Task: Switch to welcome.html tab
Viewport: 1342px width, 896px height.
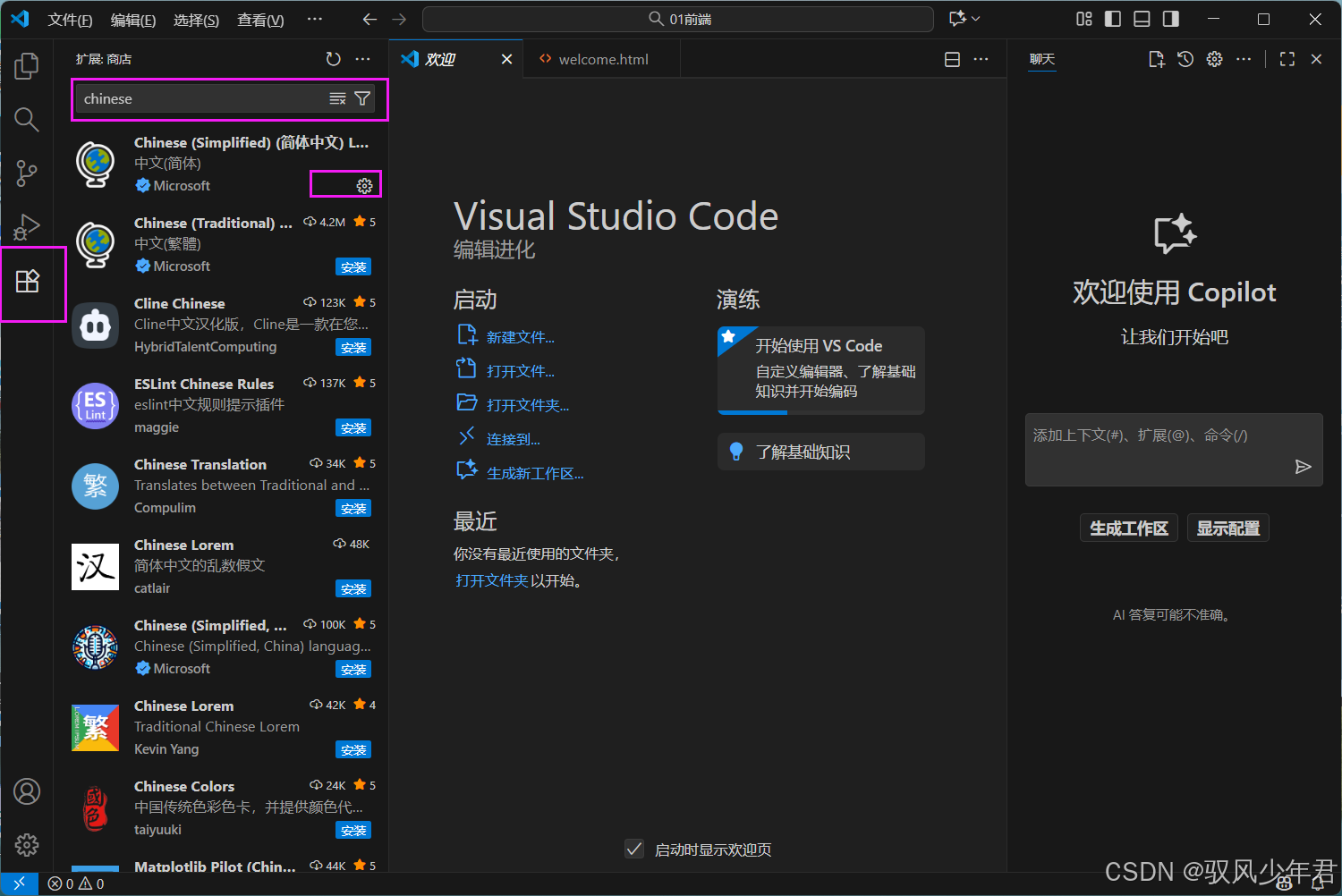Action: 602,59
